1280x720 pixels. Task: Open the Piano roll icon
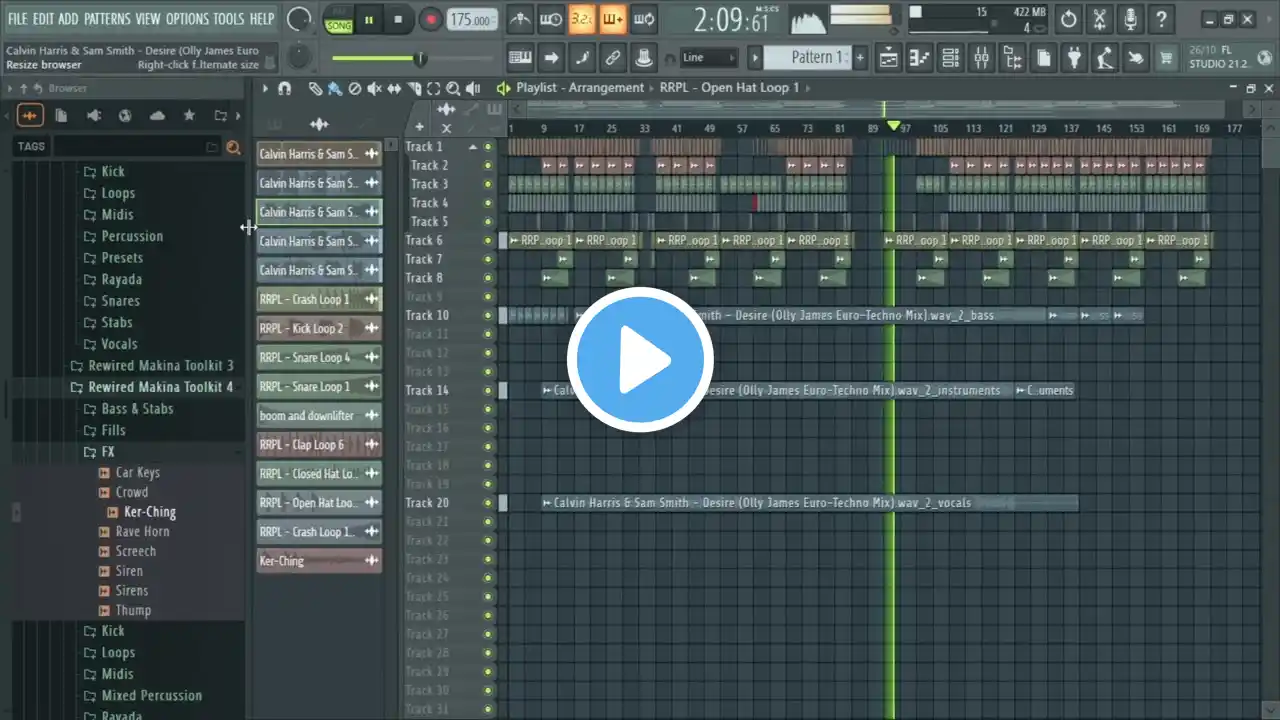click(919, 58)
